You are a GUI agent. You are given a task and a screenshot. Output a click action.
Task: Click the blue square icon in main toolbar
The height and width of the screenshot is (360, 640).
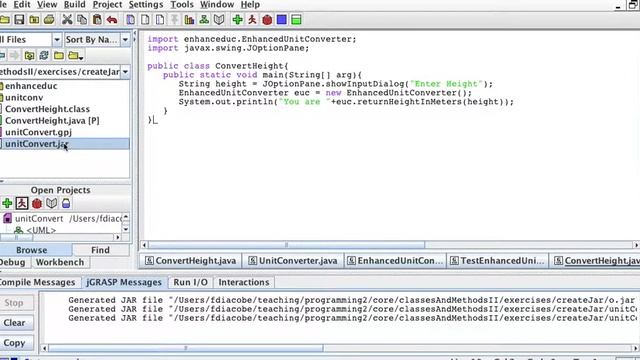282,20
